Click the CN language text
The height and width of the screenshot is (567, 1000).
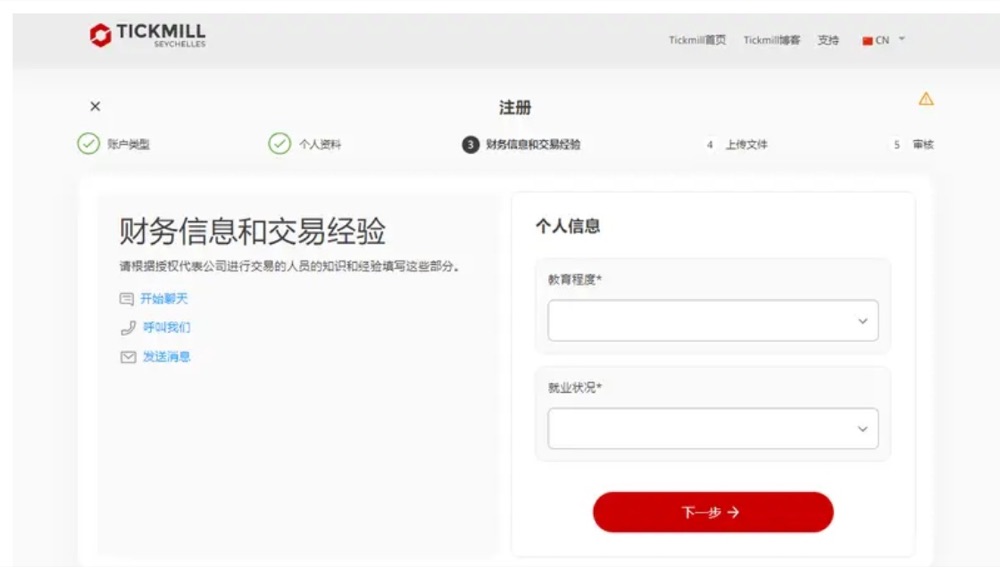pos(882,40)
